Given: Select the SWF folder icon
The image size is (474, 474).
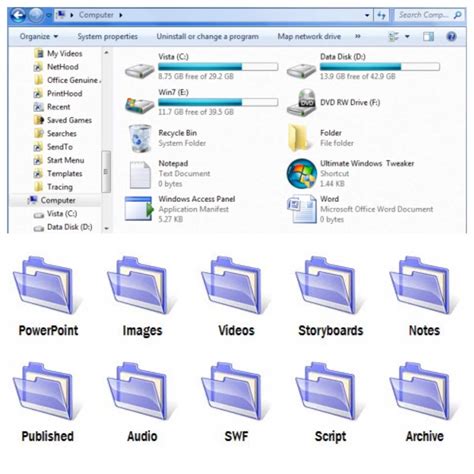Looking at the screenshot, I should (234, 391).
